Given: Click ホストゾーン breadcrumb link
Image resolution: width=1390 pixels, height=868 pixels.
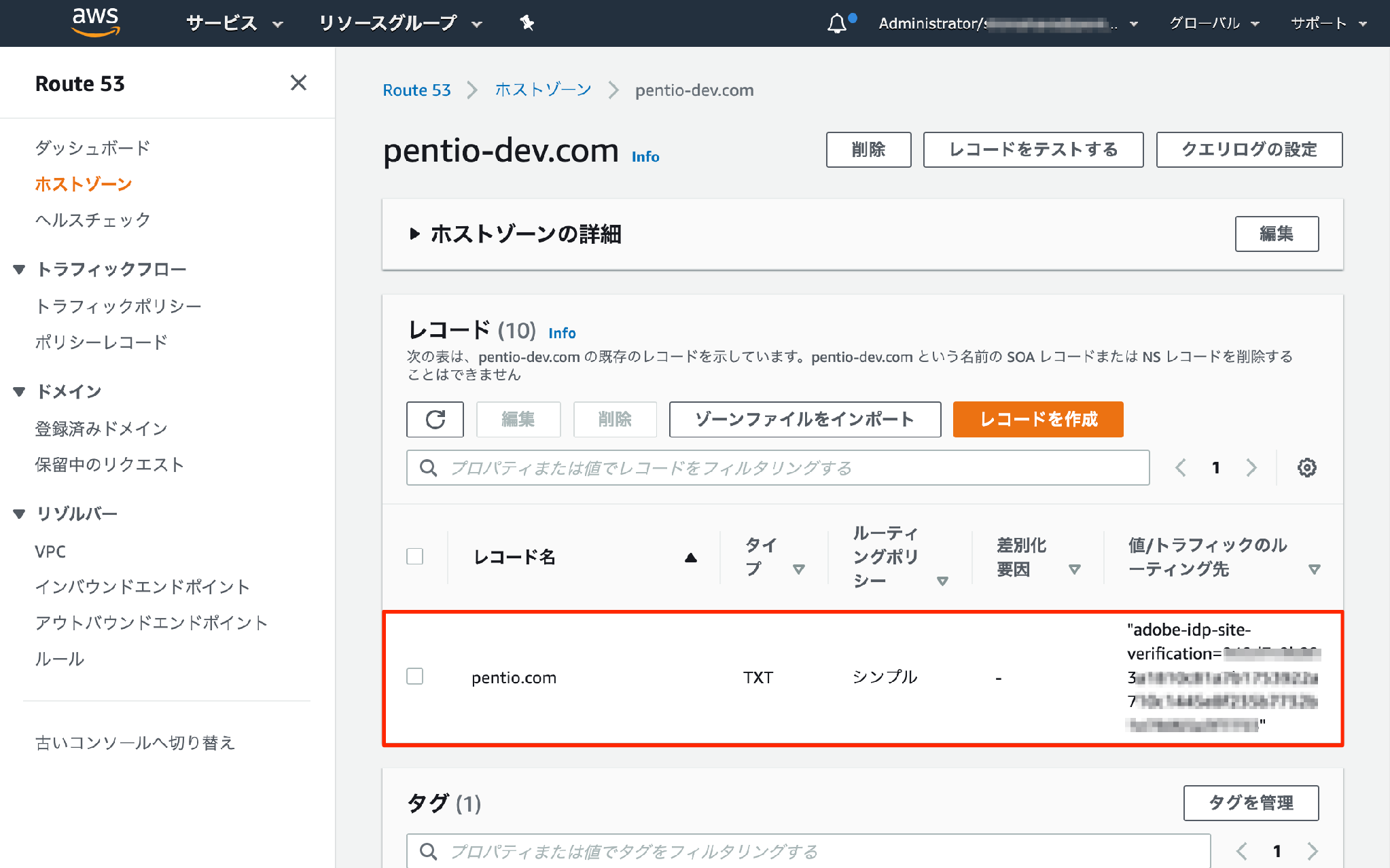Looking at the screenshot, I should [543, 90].
